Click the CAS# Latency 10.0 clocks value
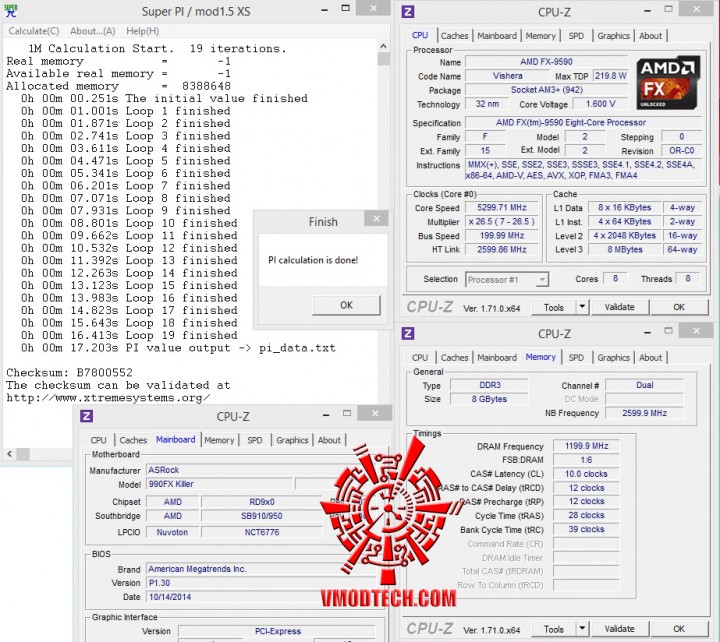720x642 pixels. pyautogui.click(x=586, y=474)
